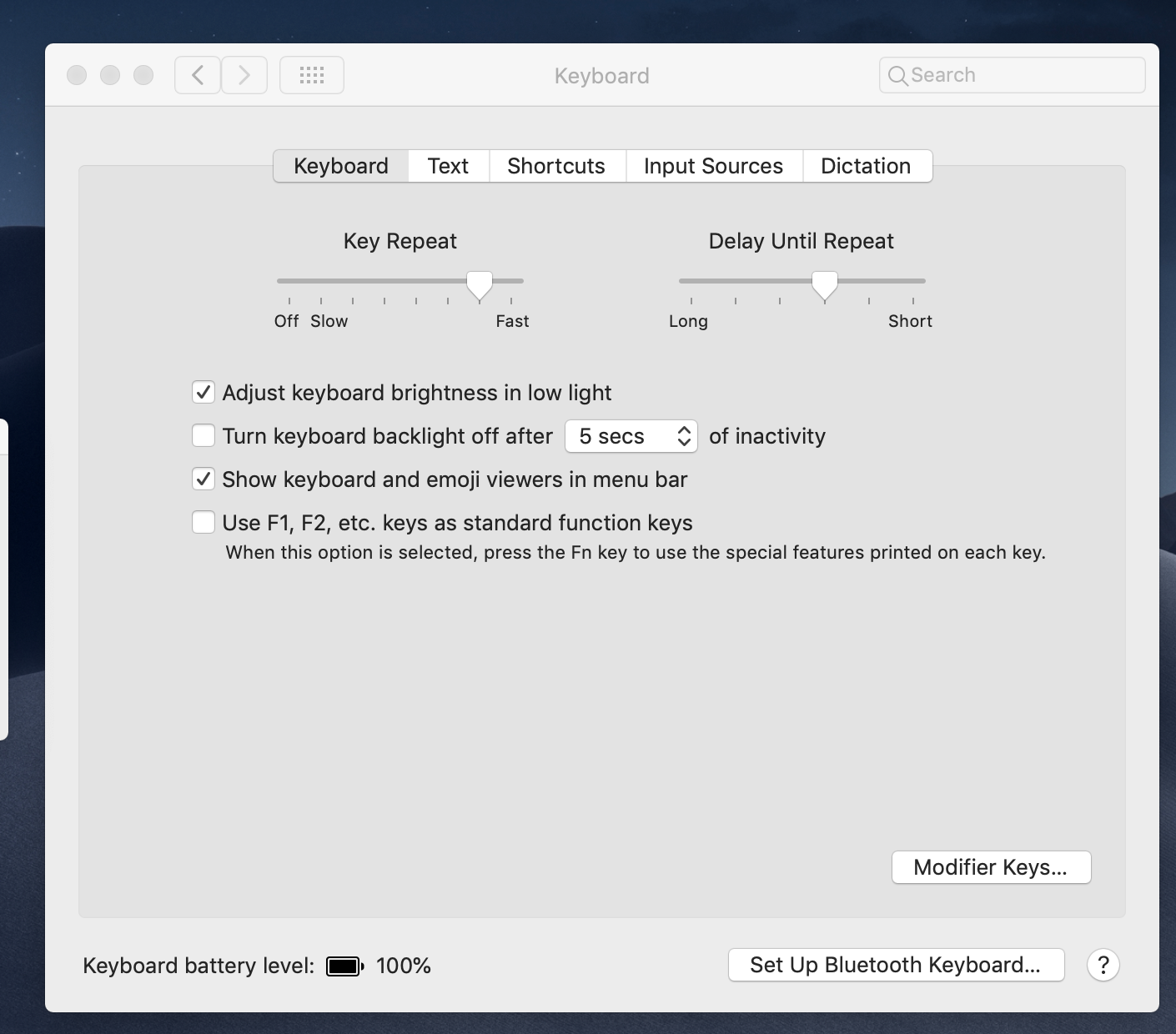
Task: Open help with the question mark button
Action: pos(1103,965)
